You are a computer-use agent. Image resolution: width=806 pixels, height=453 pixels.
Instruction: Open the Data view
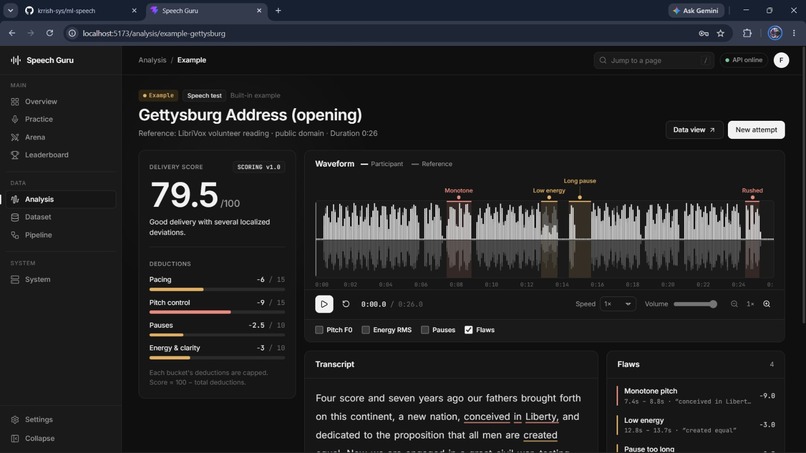coord(694,130)
